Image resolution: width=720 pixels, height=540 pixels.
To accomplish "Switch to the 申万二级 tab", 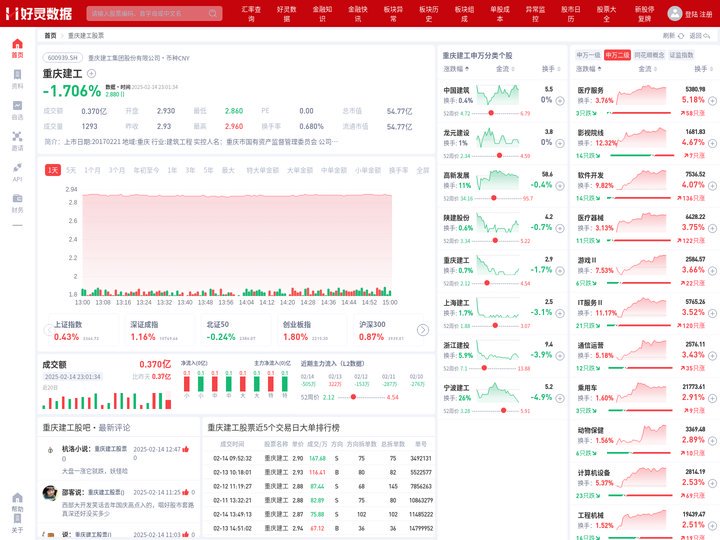I will click(x=617, y=55).
